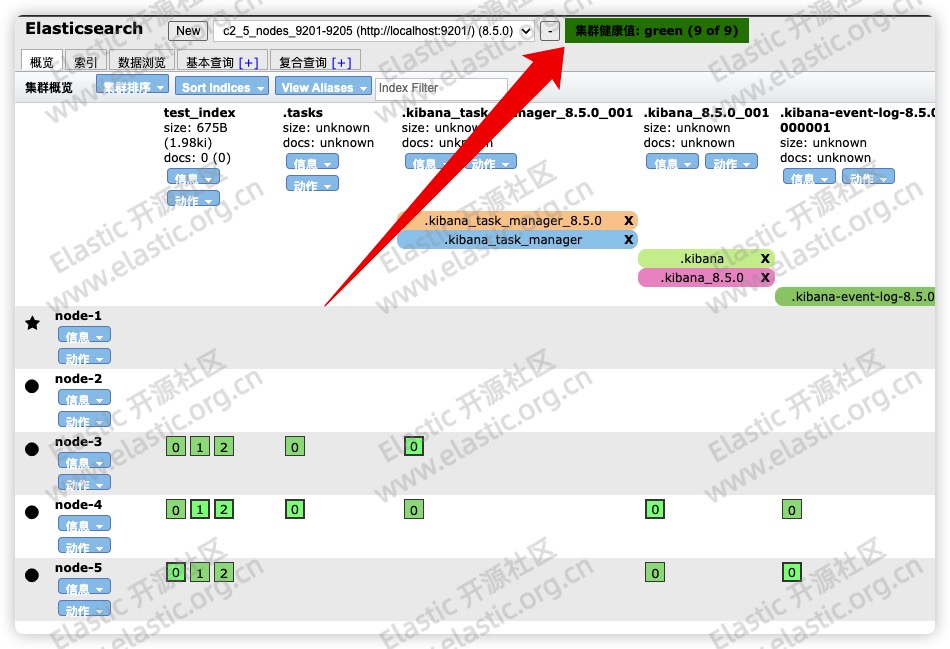Click test_index shard 0 on node-4
950x649 pixels.
pyautogui.click(x=176, y=510)
